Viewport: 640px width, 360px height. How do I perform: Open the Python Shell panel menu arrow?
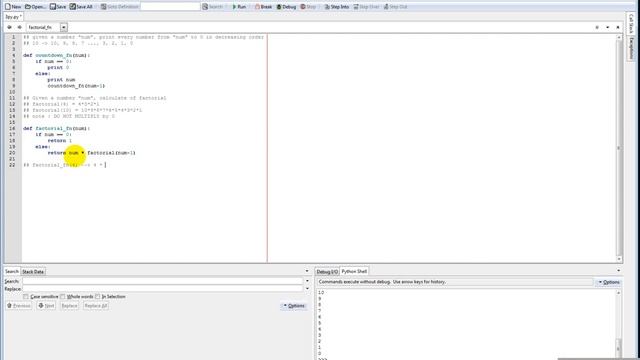pos(618,271)
